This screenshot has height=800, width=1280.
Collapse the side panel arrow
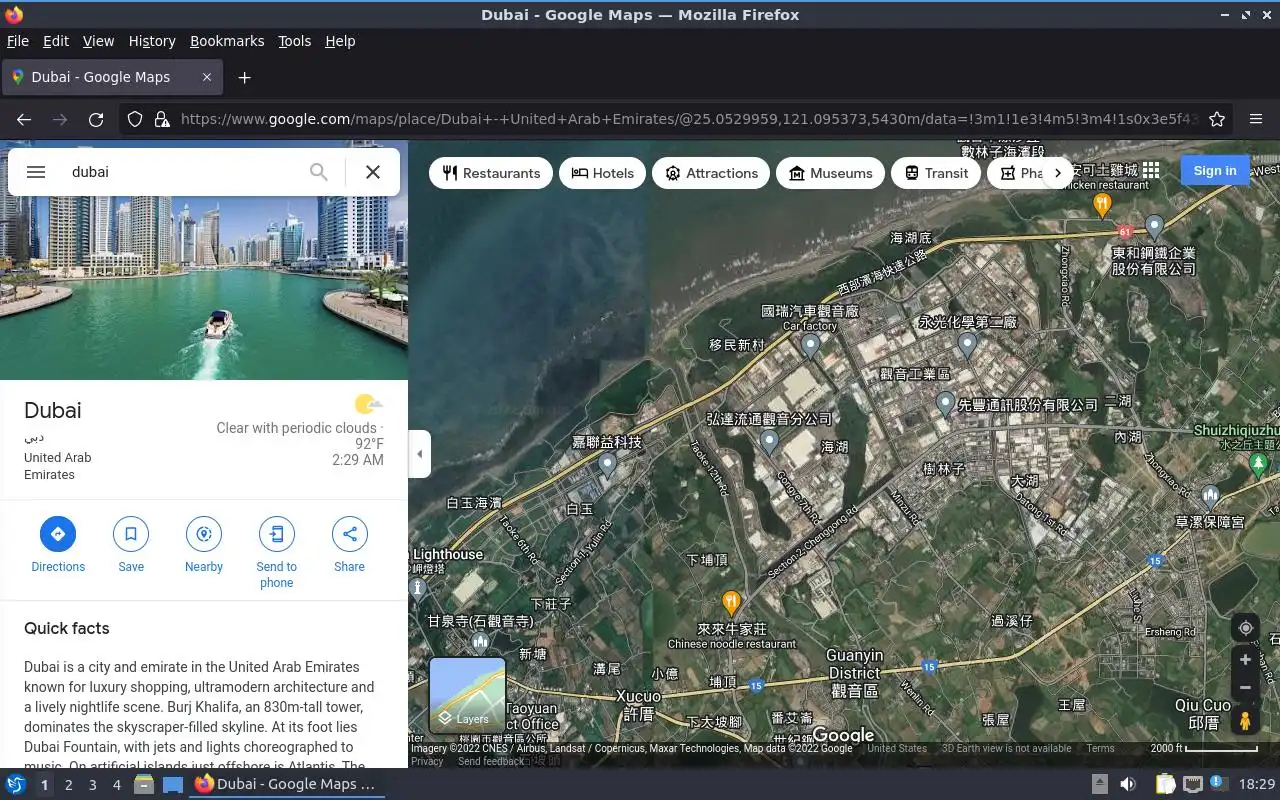pyautogui.click(x=420, y=454)
